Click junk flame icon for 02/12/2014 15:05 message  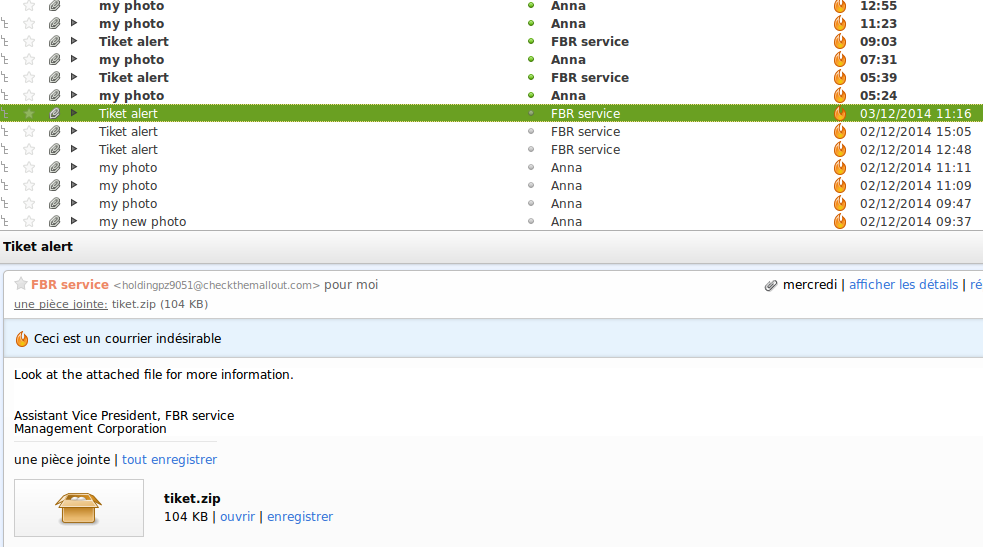pyautogui.click(x=840, y=132)
